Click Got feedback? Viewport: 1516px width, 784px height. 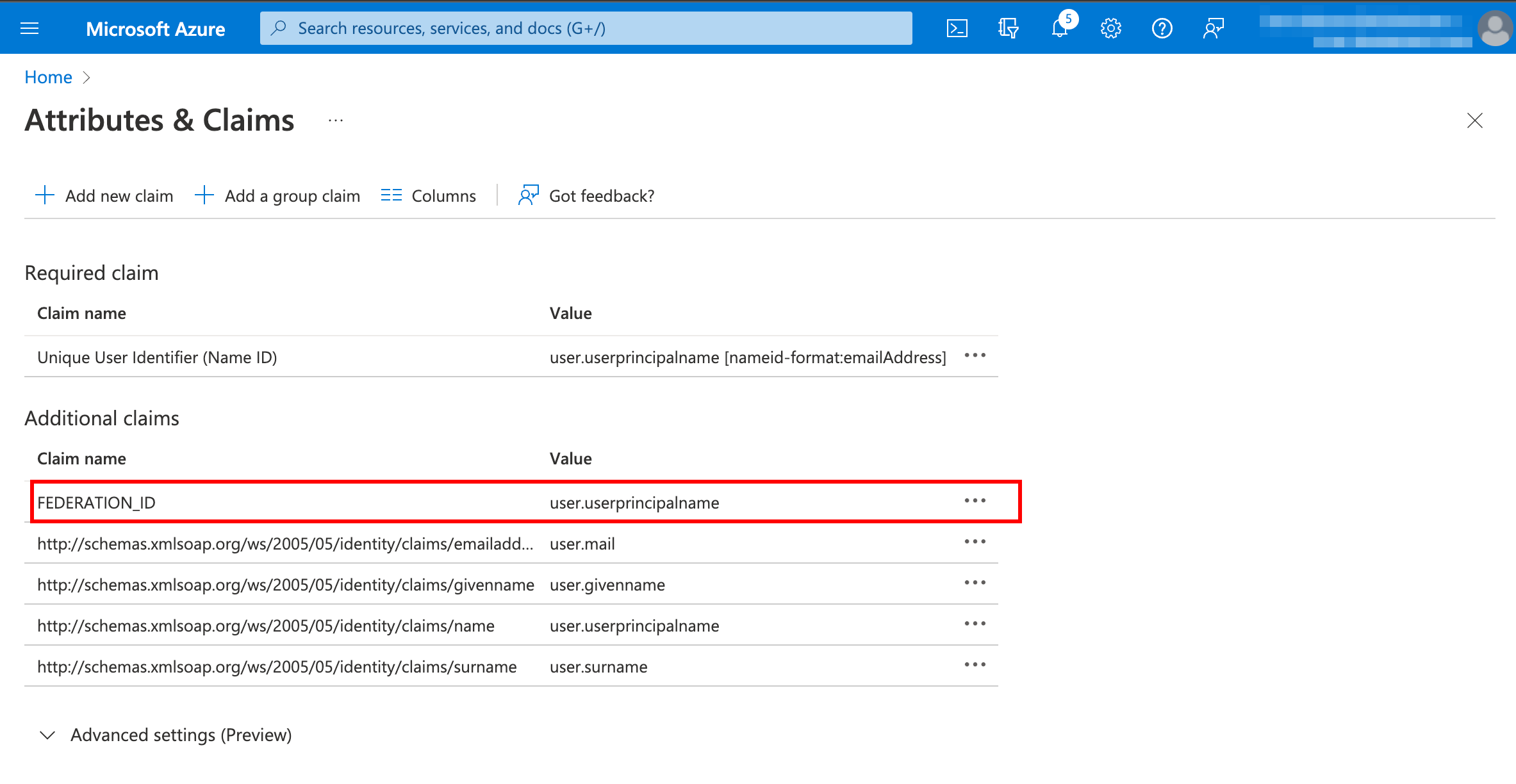(585, 195)
